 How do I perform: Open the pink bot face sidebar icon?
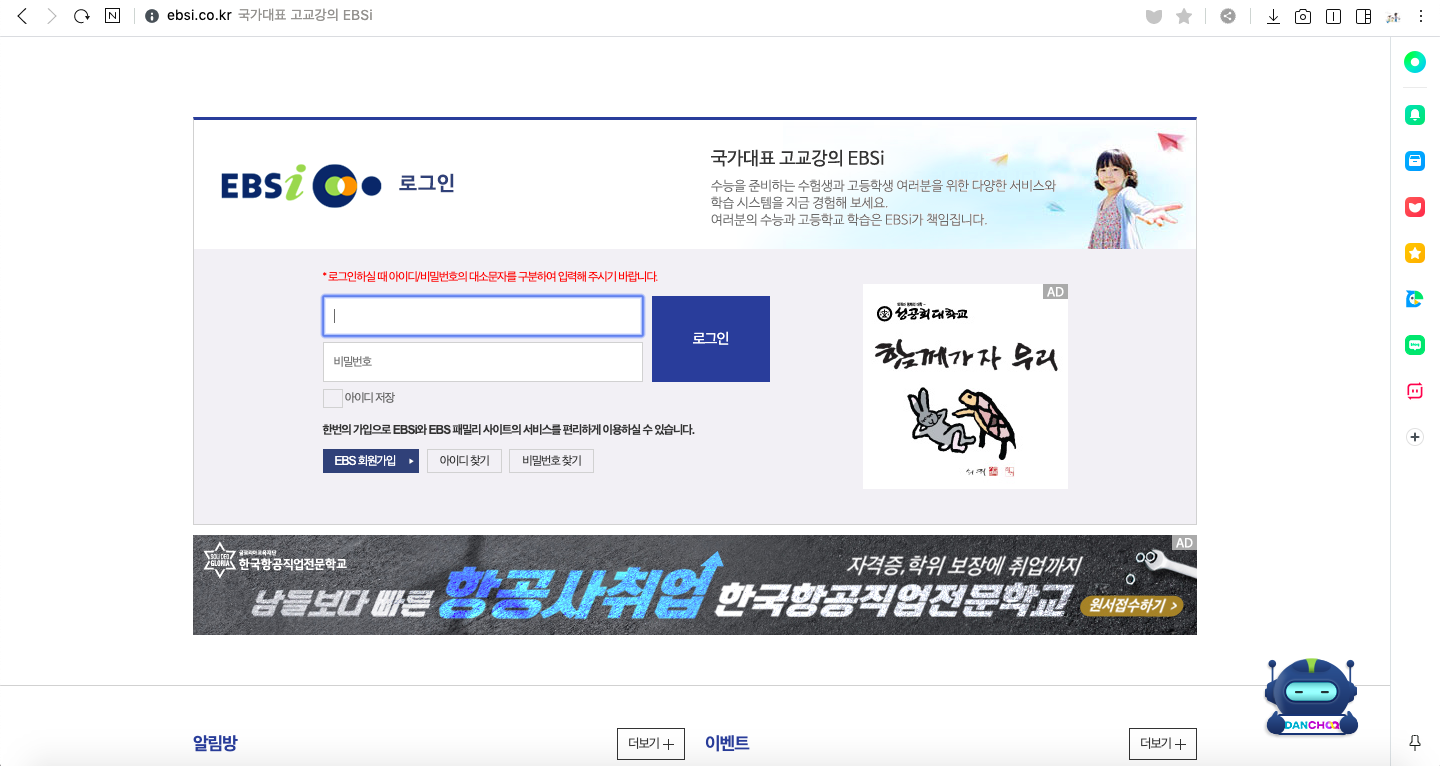tap(1415, 391)
